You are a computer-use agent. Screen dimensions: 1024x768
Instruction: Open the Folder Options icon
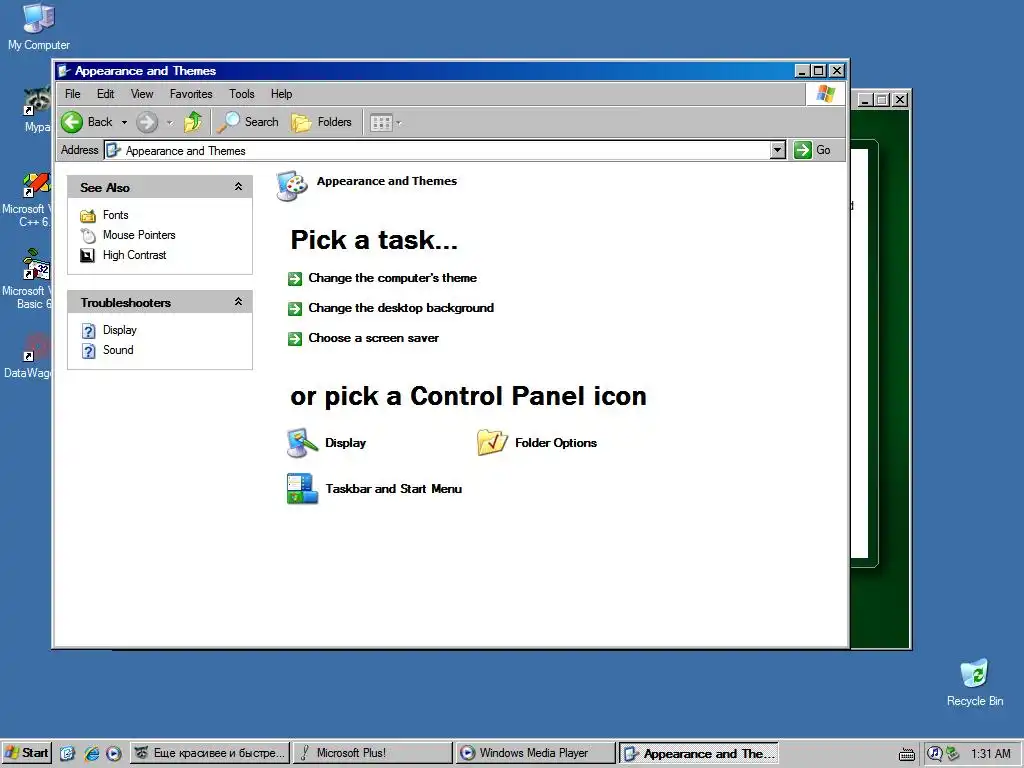point(492,443)
